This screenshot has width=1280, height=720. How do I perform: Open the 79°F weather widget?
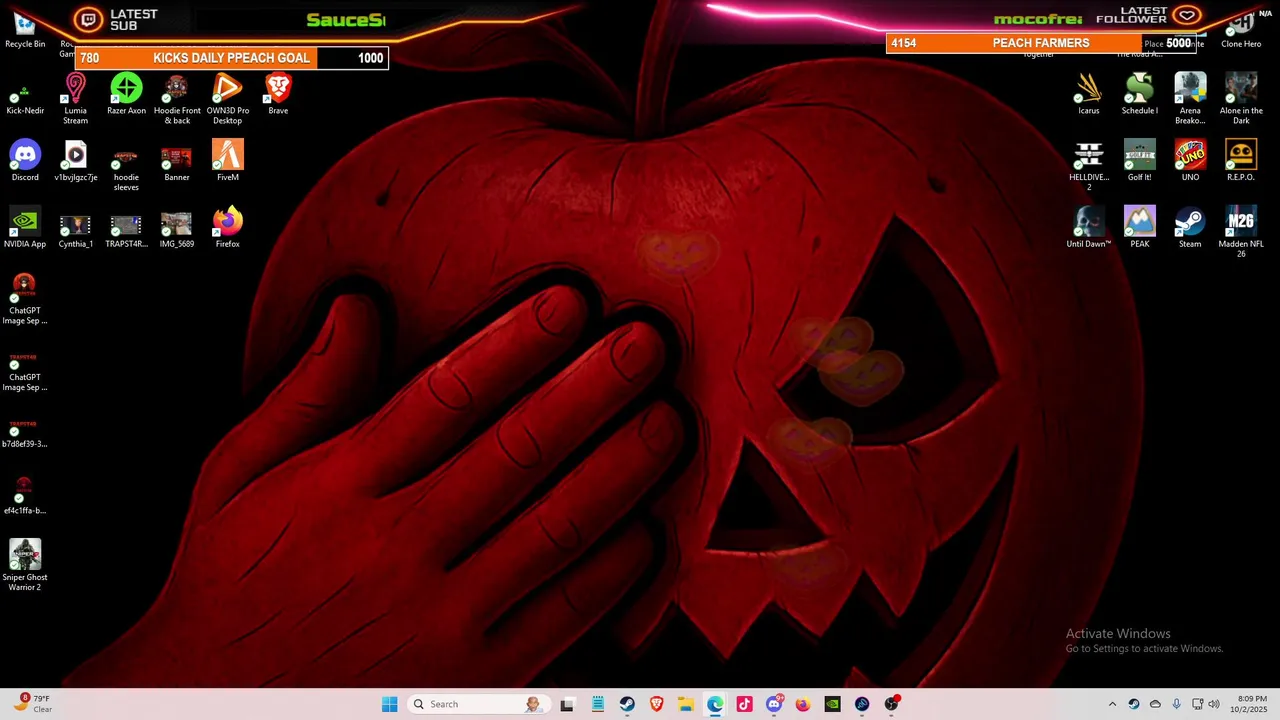(32, 704)
